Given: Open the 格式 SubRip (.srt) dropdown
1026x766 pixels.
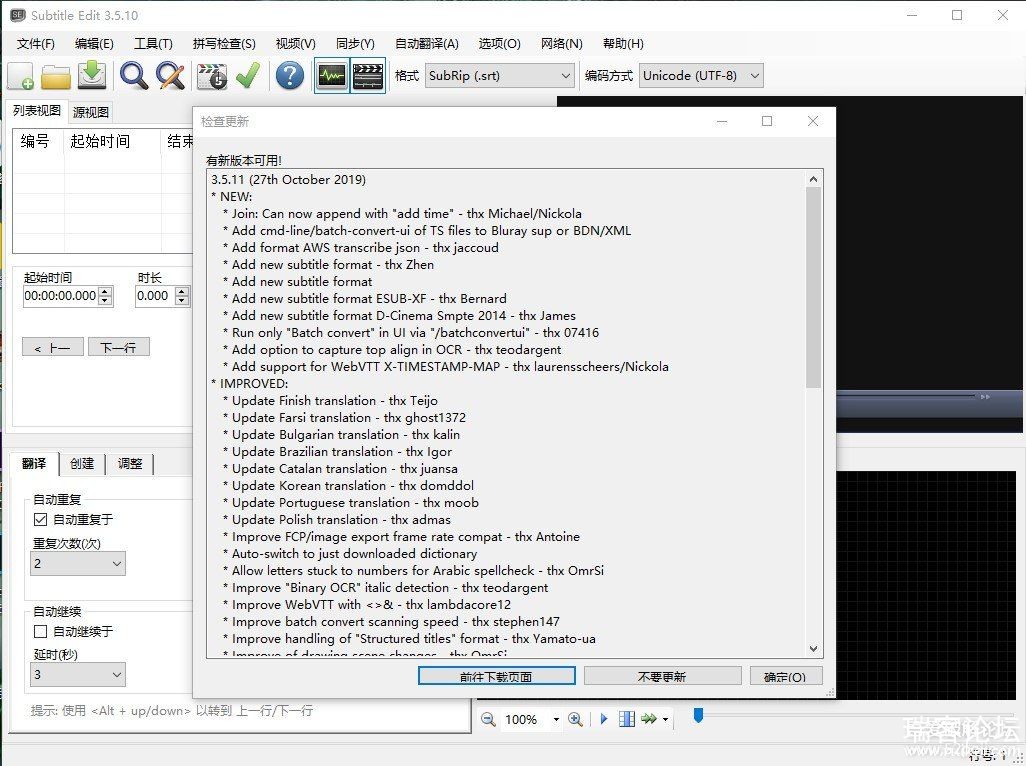Looking at the screenshot, I should click(x=500, y=76).
